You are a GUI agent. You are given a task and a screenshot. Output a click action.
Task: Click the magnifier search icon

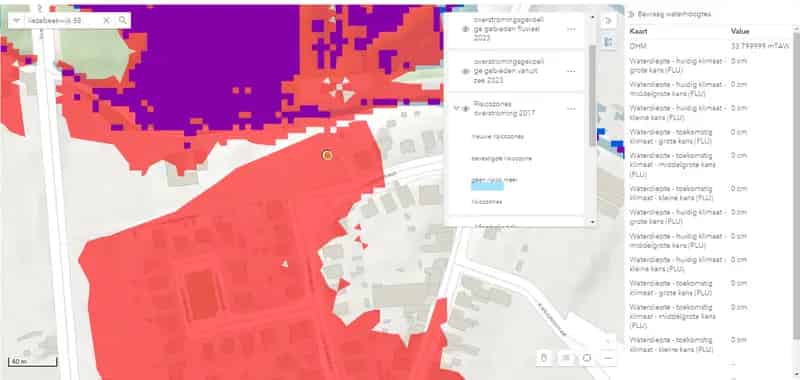[x=122, y=20]
